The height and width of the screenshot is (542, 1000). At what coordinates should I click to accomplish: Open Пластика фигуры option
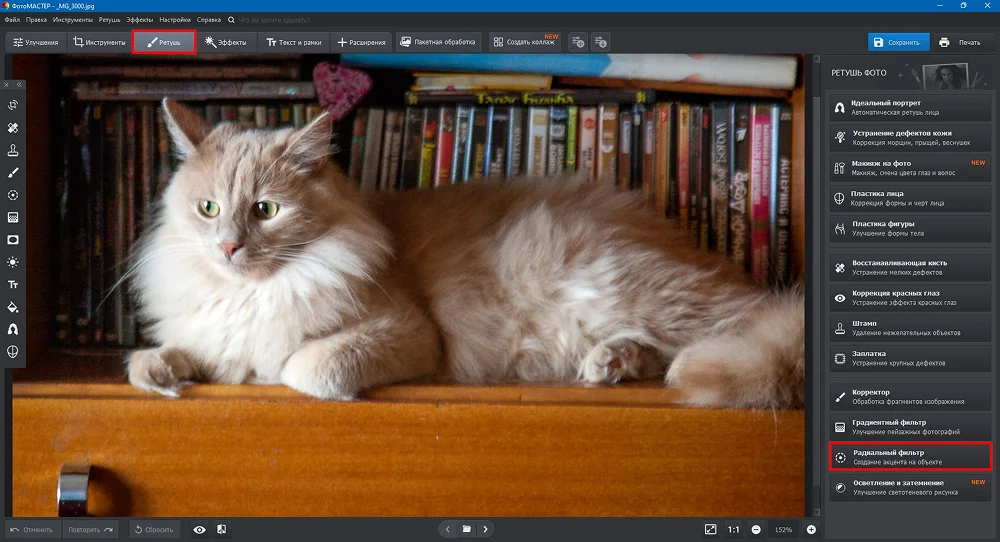click(909, 228)
